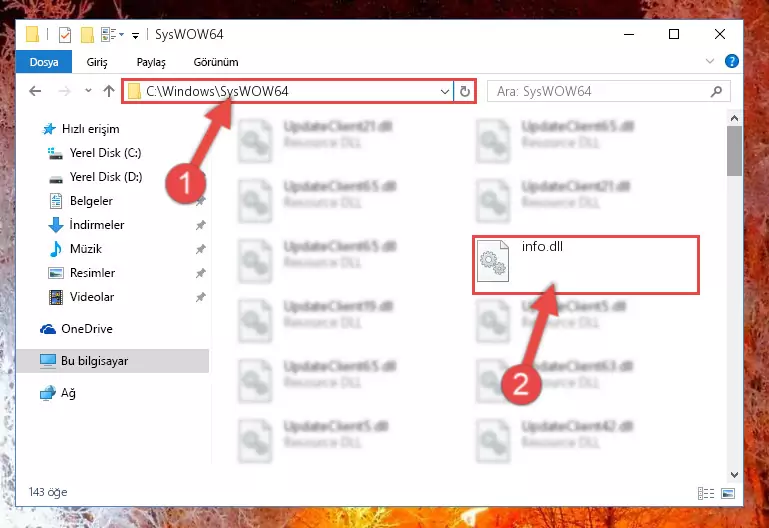This screenshot has height=528, width=769.
Task: Select the Görünüm tab
Action: pos(216,62)
